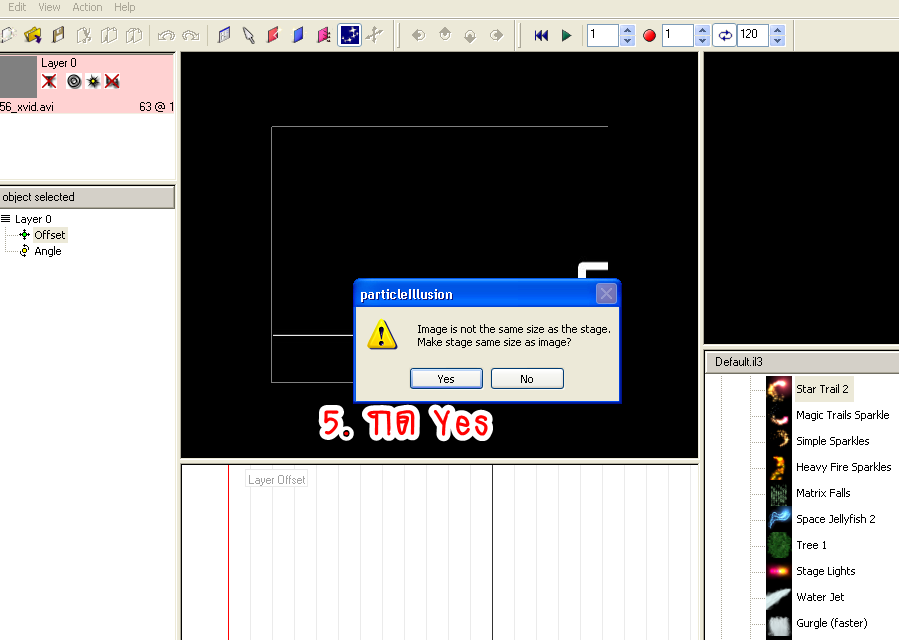Increase start frame with up spinner
Viewport: 899px width, 640px height.
tap(703, 30)
